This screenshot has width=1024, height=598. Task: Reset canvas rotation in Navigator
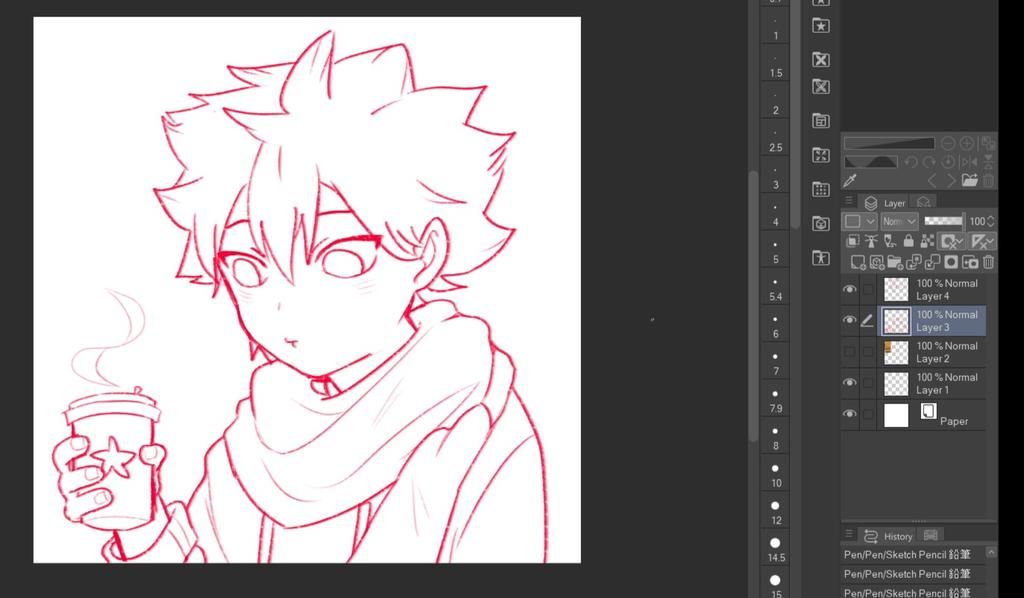[948, 162]
